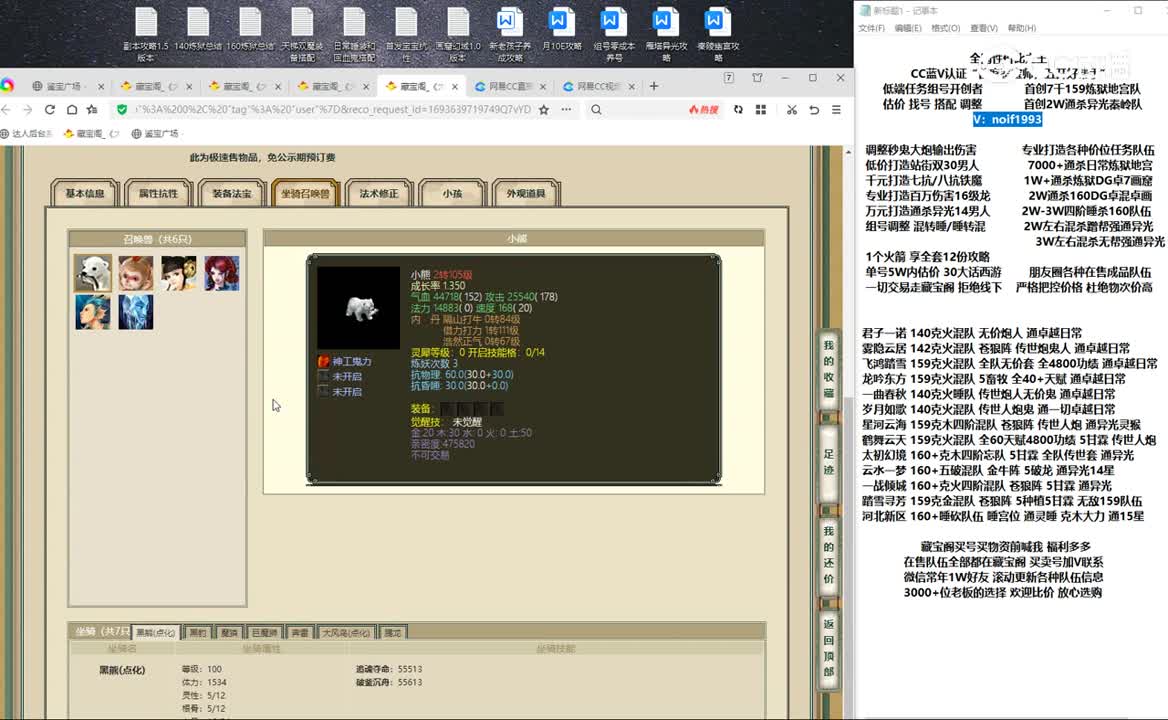Click the highlighted text V: noif1993 in Notepad
This screenshot has width=1168, height=720.
pyautogui.click(x=1007, y=119)
